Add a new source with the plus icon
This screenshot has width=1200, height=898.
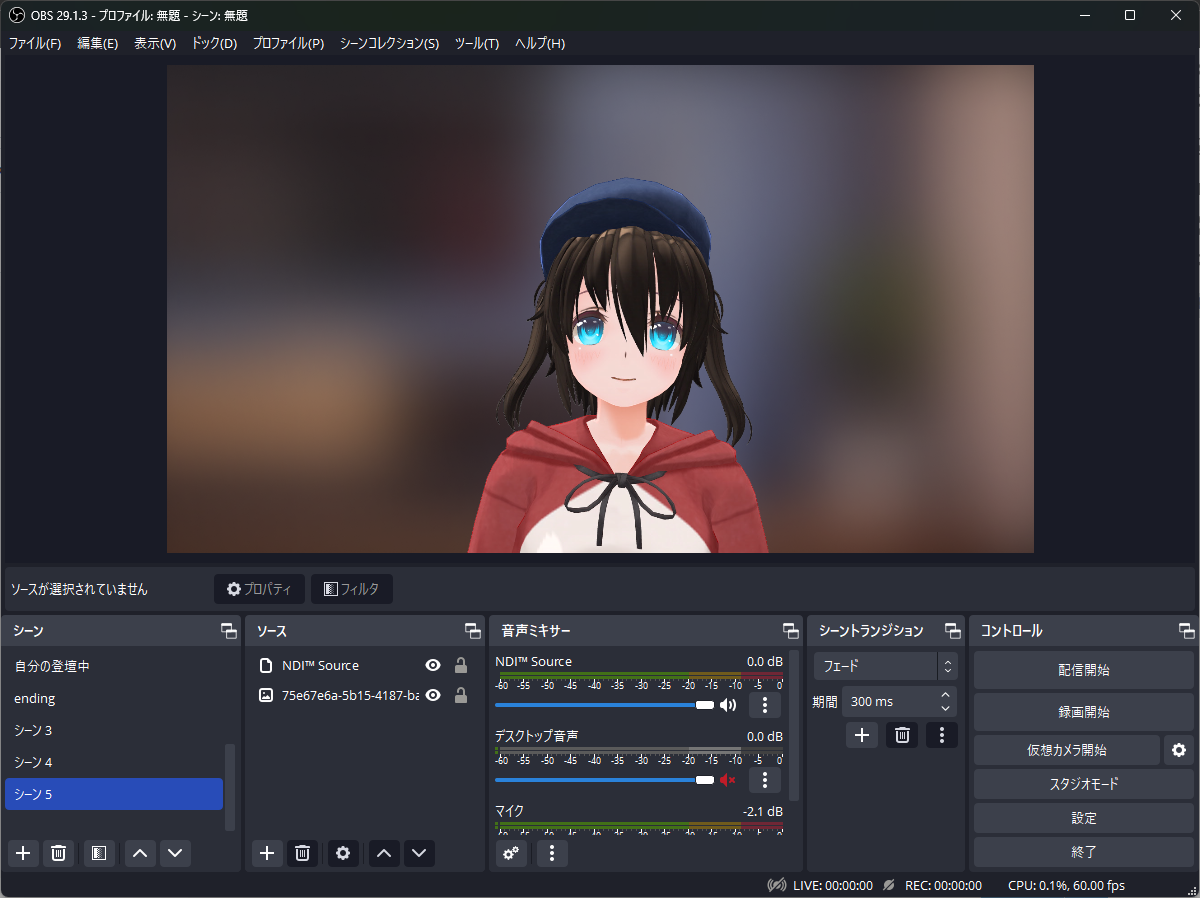(266, 853)
